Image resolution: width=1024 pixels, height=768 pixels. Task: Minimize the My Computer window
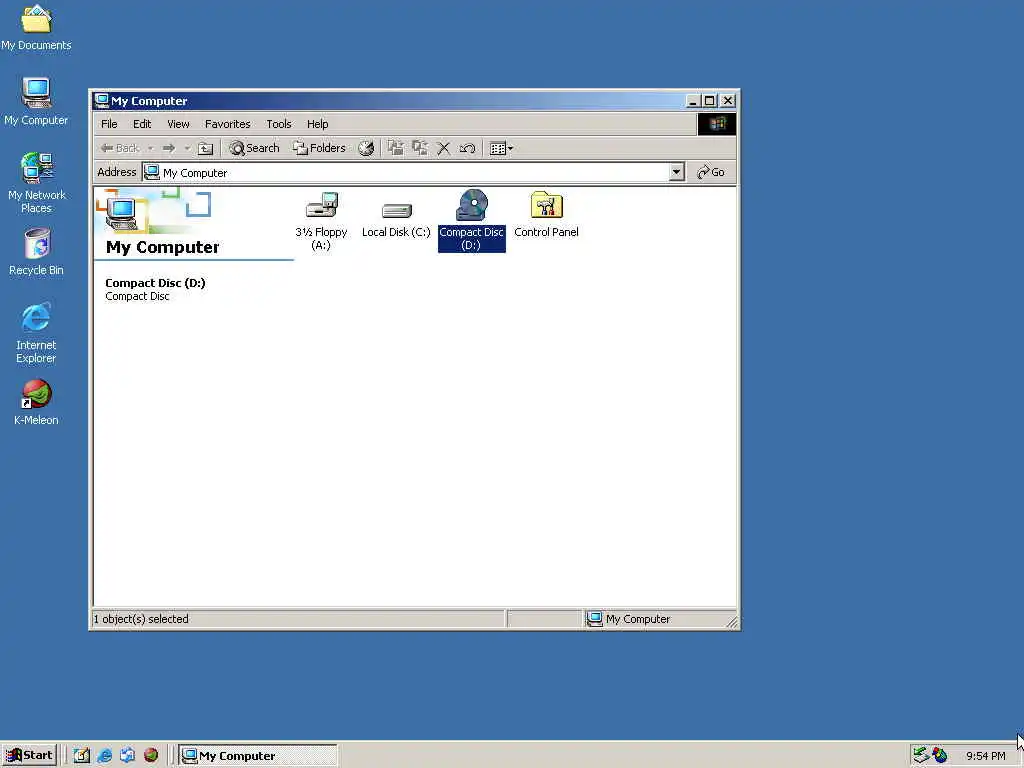[694, 101]
